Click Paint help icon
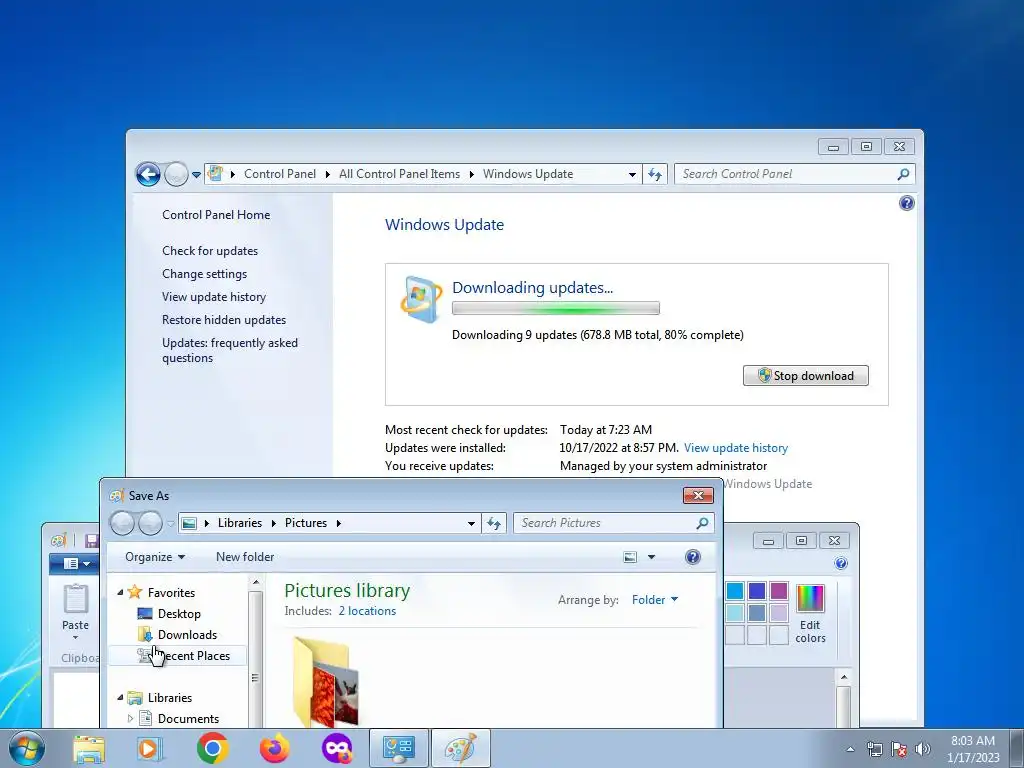This screenshot has height=768, width=1024. pos(841,563)
